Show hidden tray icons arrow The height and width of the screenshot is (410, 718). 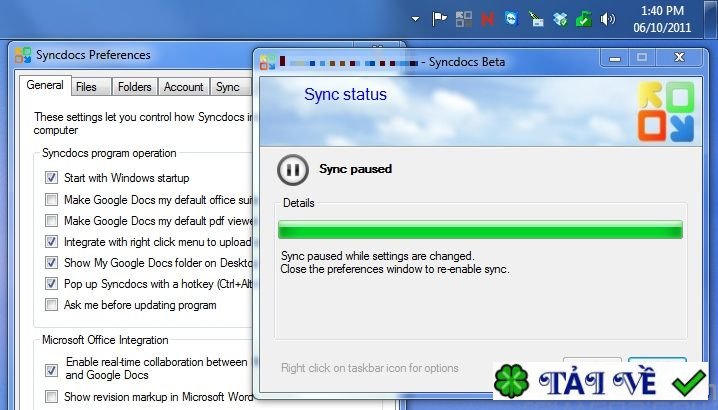[415, 19]
